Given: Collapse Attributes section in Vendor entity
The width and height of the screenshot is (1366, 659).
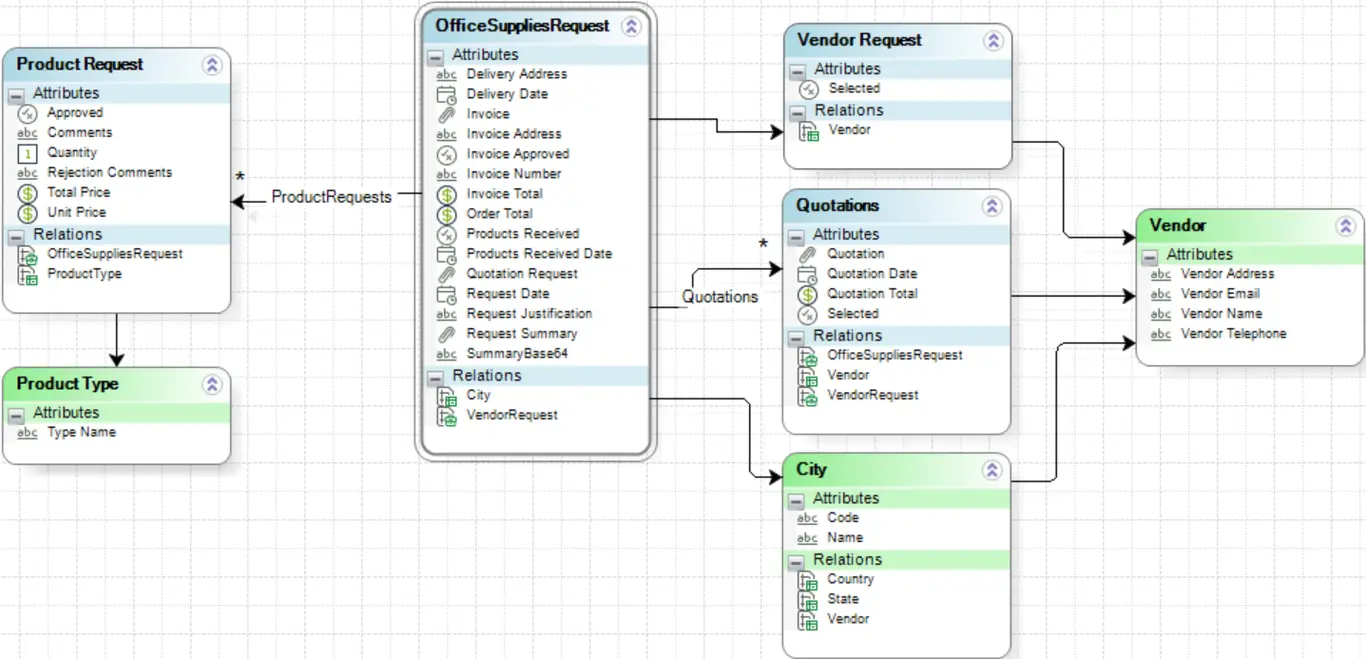Looking at the screenshot, I should tap(1150, 256).
